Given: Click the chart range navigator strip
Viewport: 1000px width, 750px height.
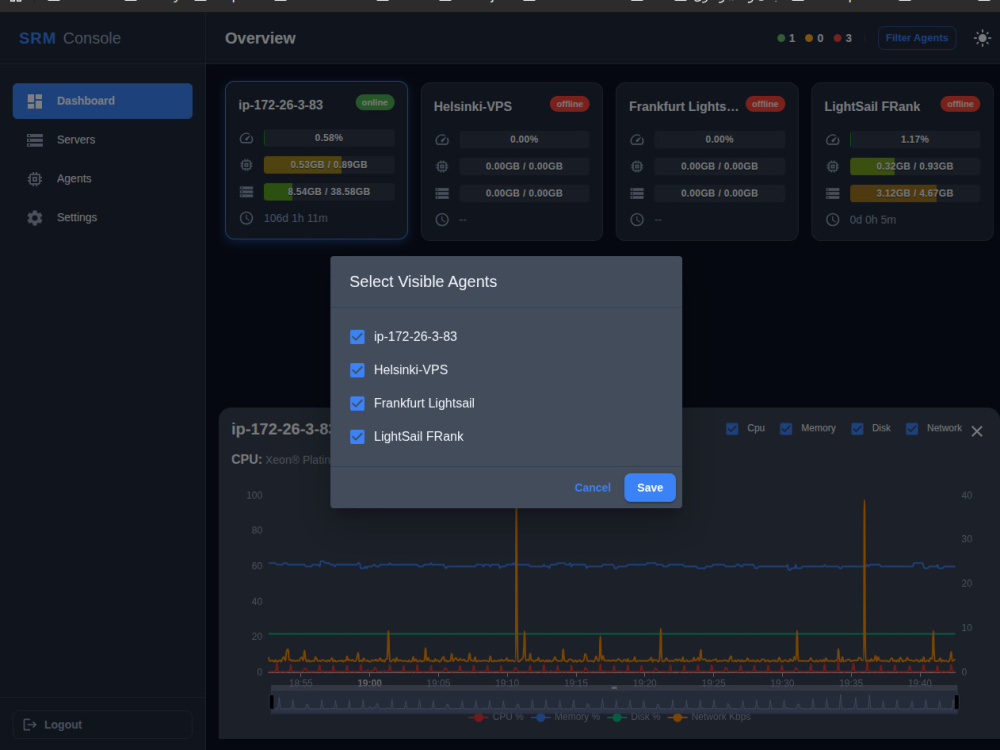Looking at the screenshot, I should pyautogui.click(x=614, y=702).
